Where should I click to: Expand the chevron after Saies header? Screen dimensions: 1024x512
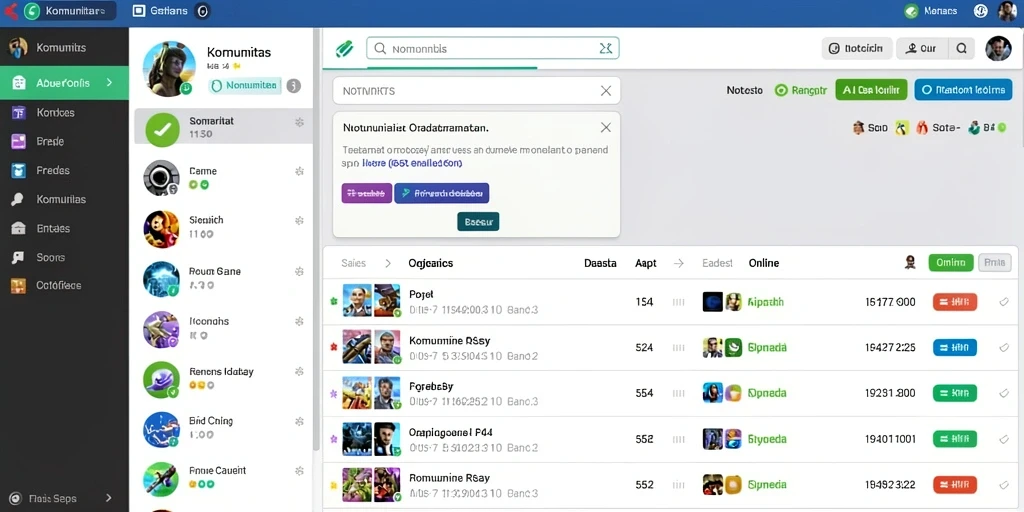[388, 263]
